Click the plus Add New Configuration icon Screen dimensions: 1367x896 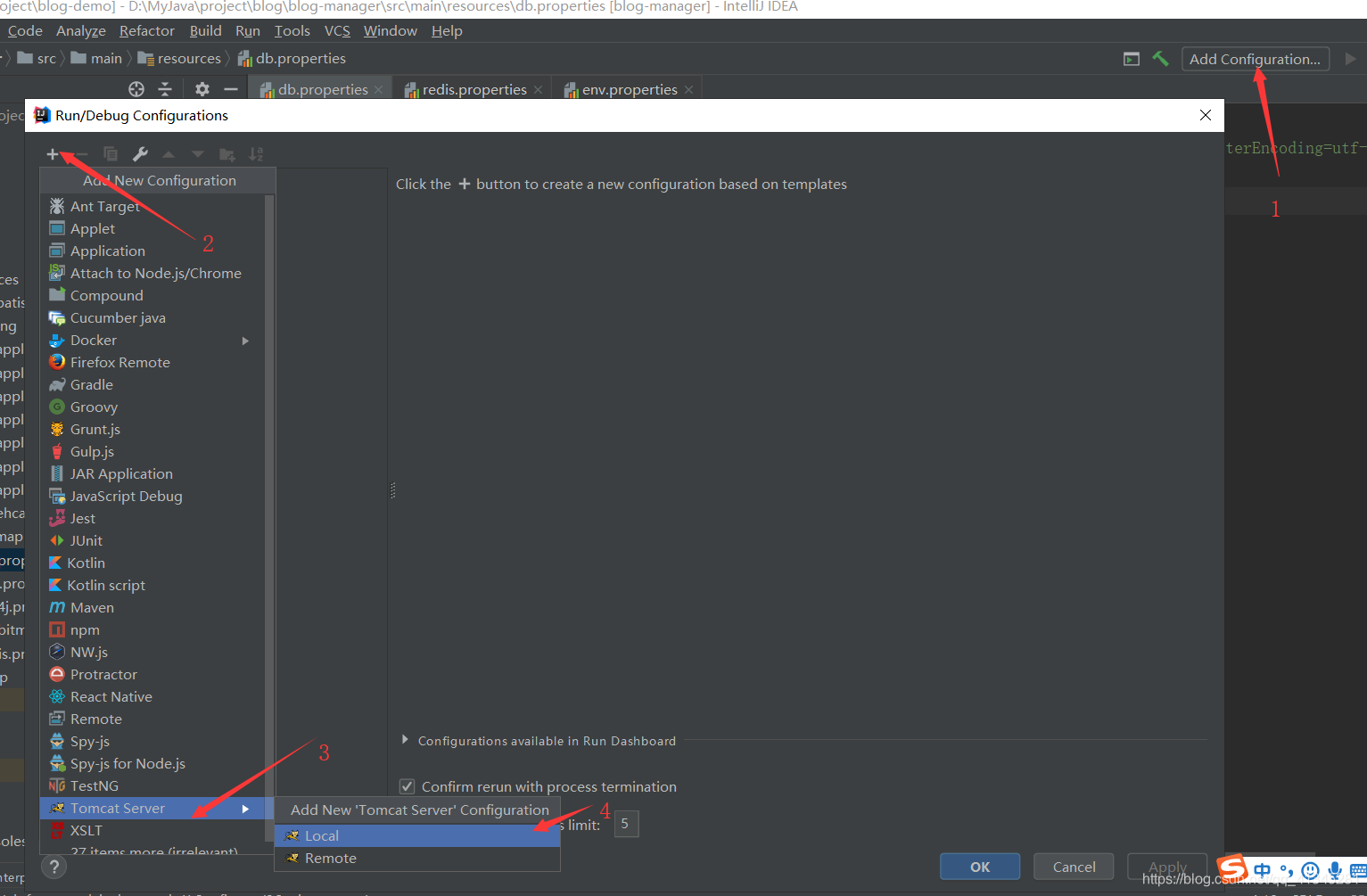pyautogui.click(x=53, y=154)
